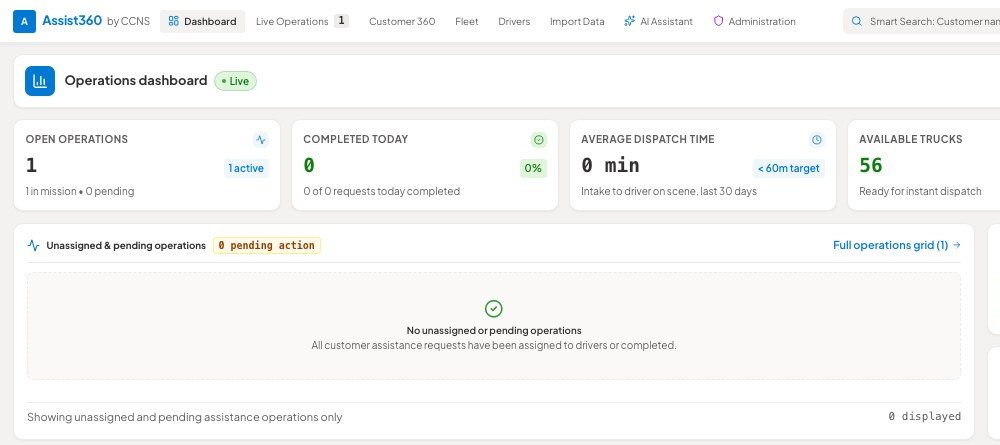Click the green checkmark circle icon
This screenshot has width=1000, height=445.
494,309
